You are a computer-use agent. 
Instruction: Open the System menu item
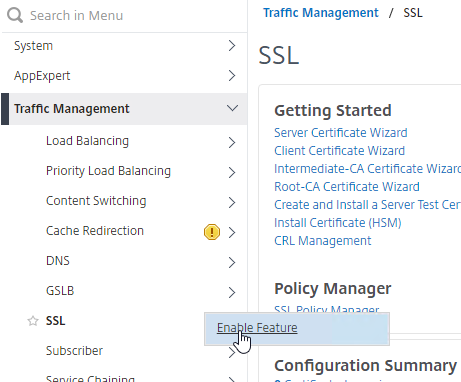(x=33, y=46)
